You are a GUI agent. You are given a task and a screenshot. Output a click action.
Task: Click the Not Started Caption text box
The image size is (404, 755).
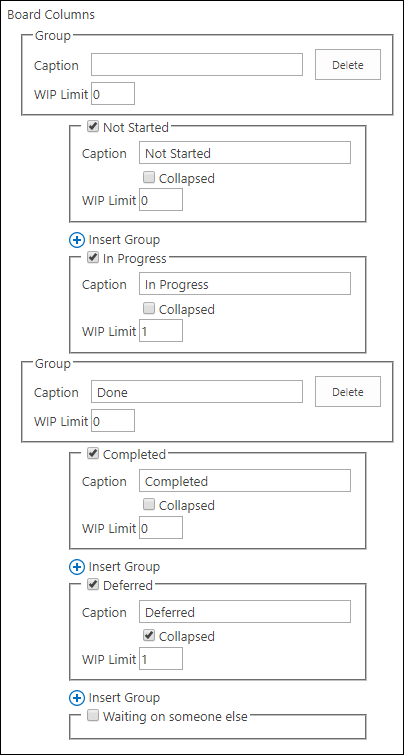tap(245, 153)
